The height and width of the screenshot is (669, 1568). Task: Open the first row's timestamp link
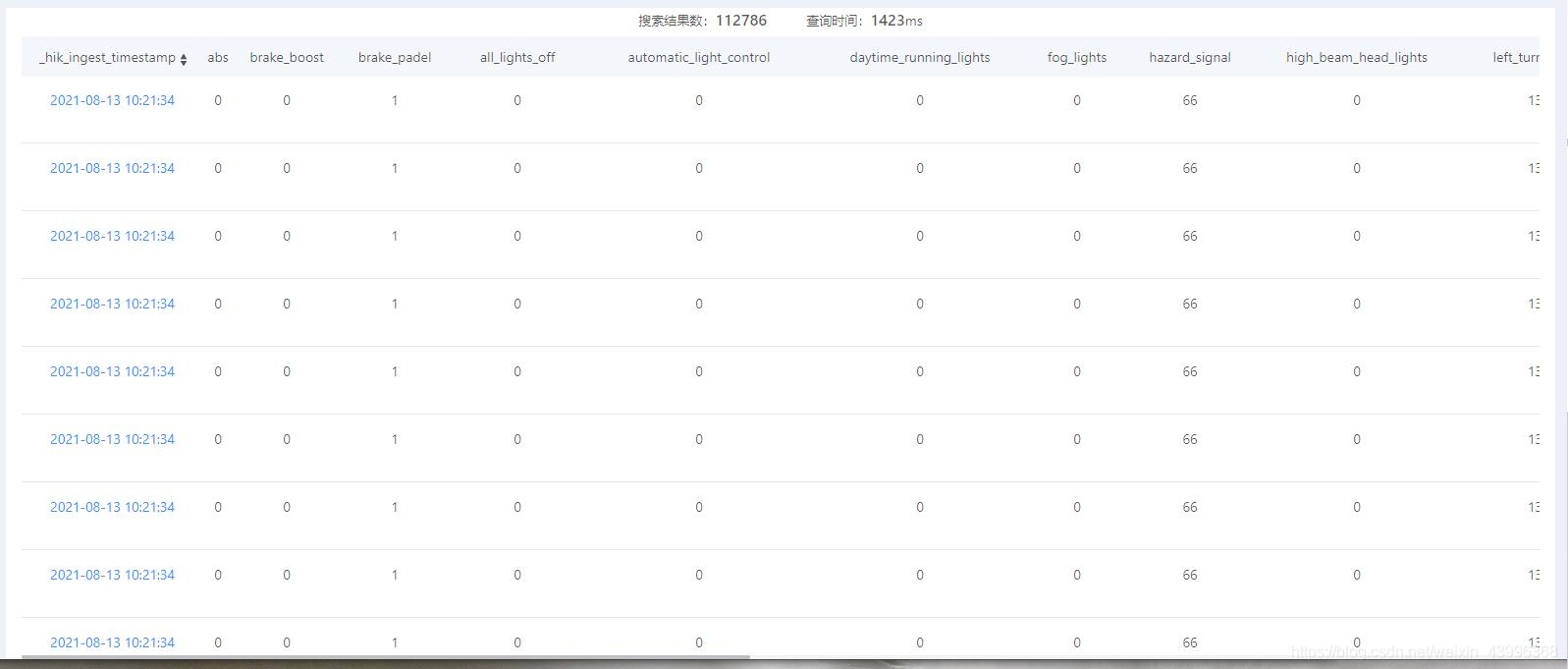click(x=112, y=100)
